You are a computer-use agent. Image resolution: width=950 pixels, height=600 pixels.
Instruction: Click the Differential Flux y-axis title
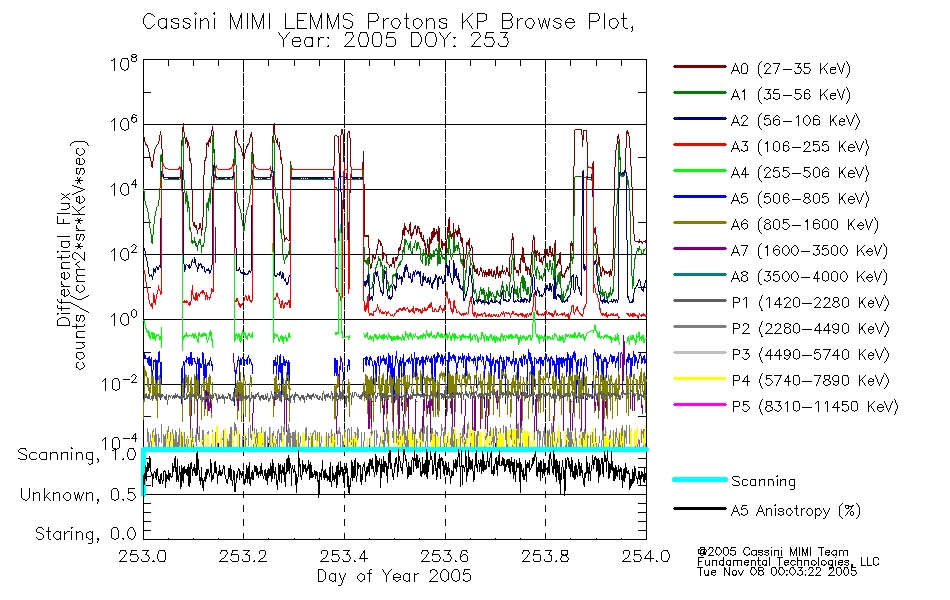[x=64, y=259]
